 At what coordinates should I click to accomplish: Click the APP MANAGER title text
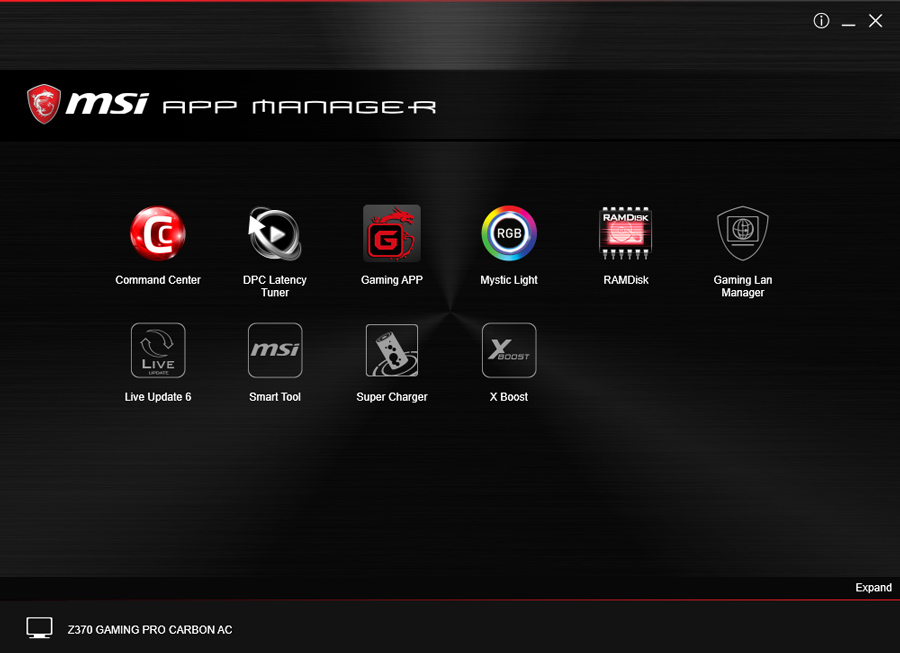(x=298, y=106)
